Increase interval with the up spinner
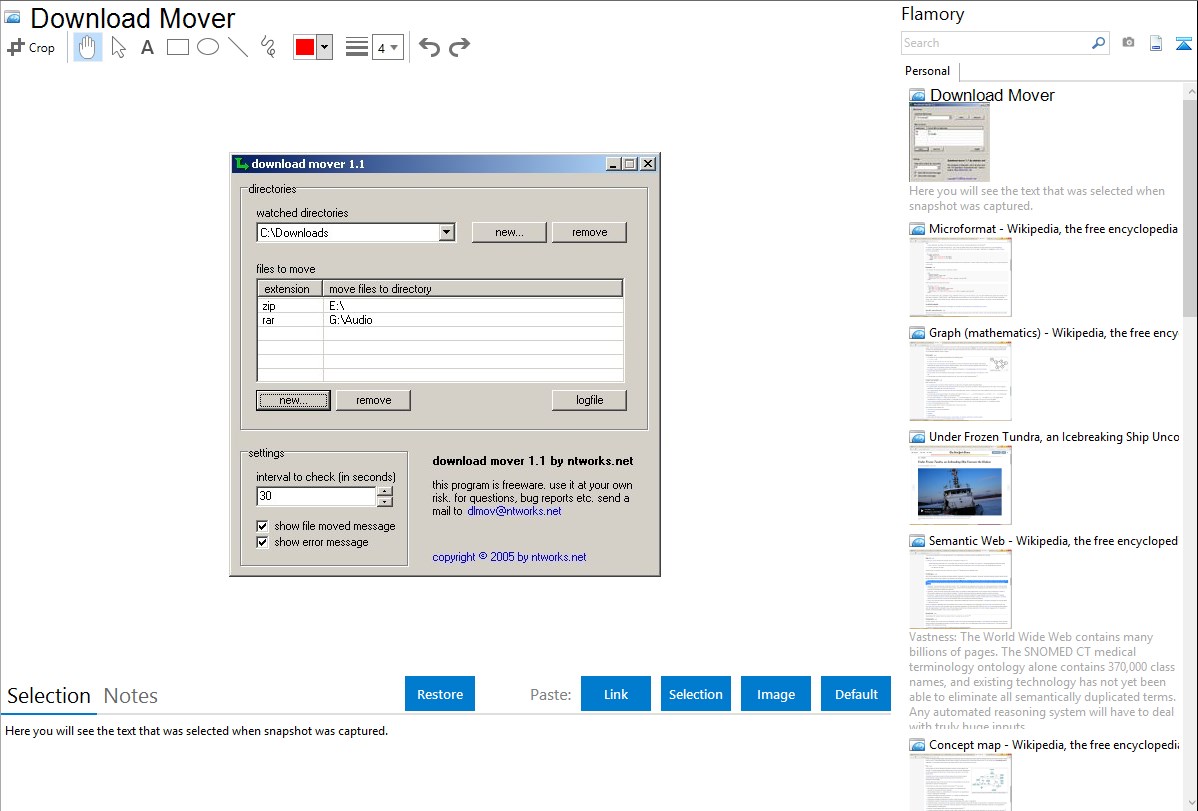Screen dimensions: 1198x811 click(x=385, y=491)
